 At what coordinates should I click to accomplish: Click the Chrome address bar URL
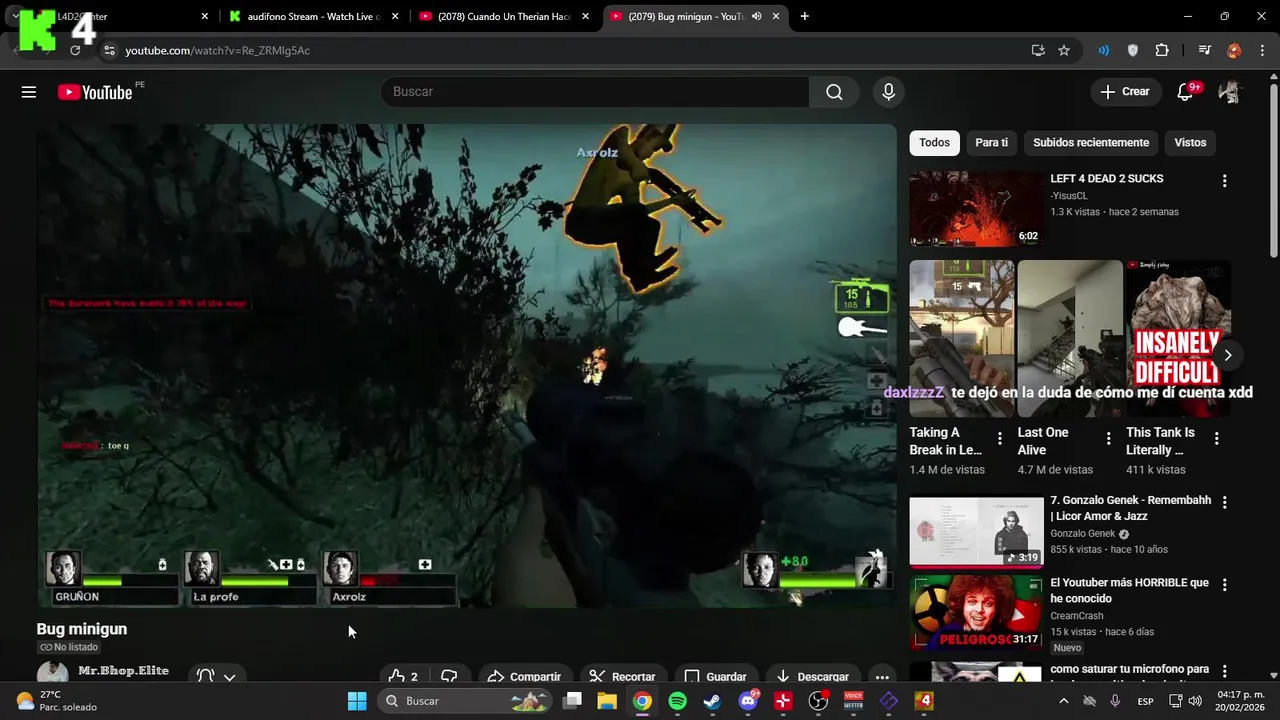tap(217, 50)
